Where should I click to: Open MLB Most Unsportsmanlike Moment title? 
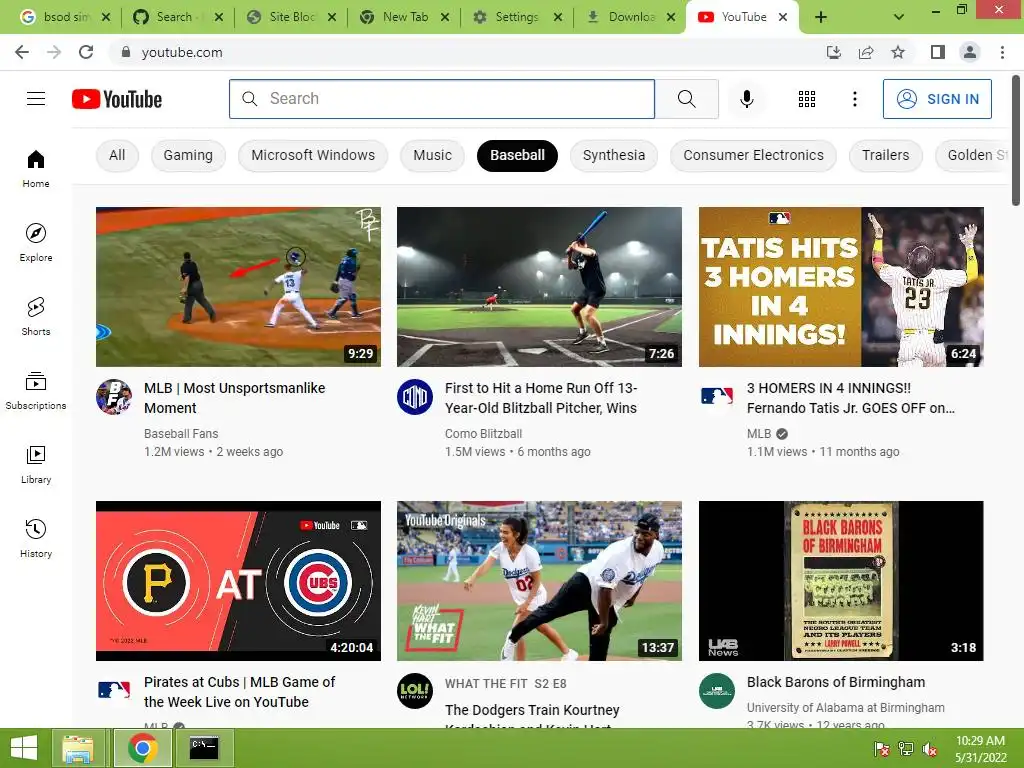234,398
